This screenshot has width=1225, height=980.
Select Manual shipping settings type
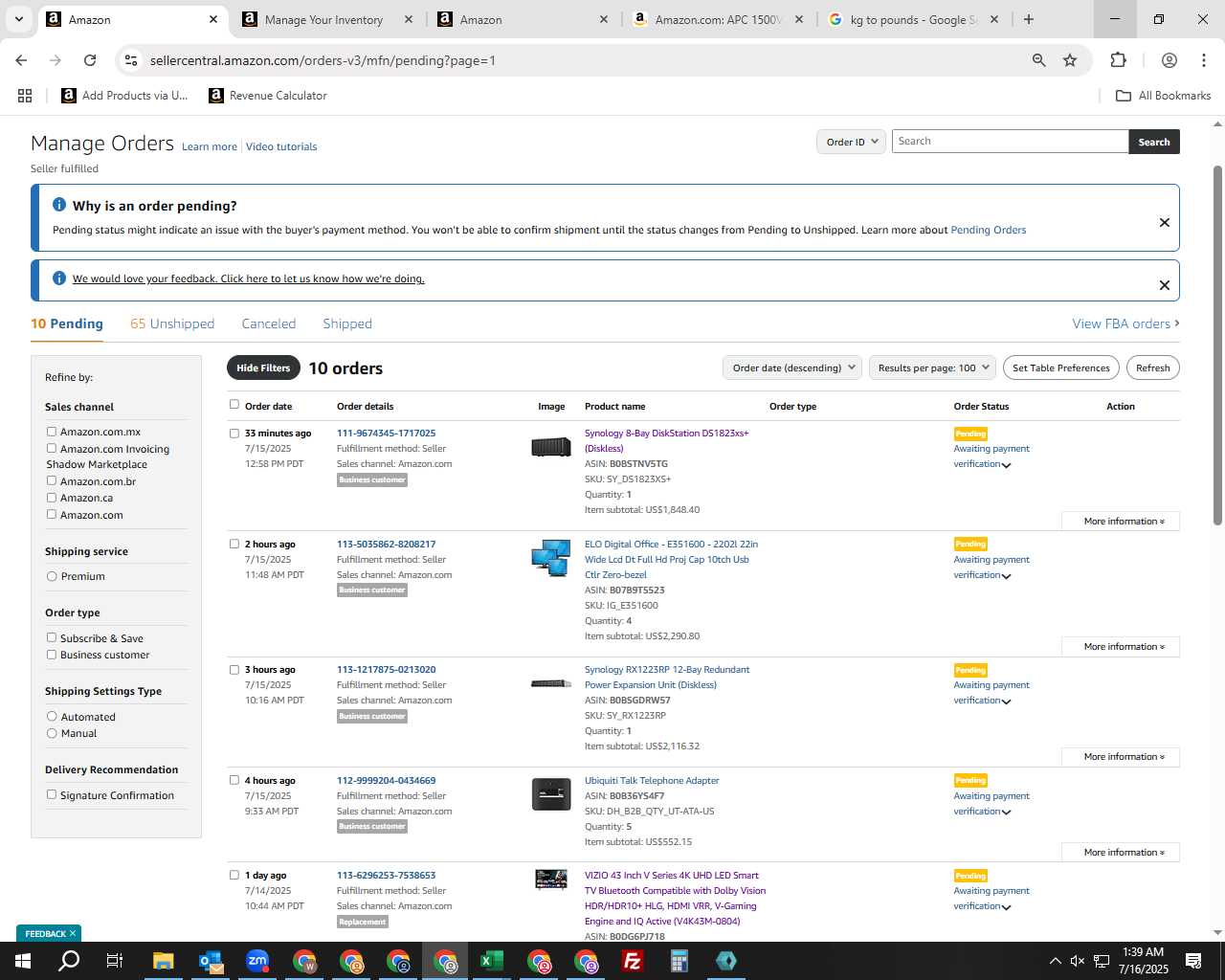tap(52, 733)
